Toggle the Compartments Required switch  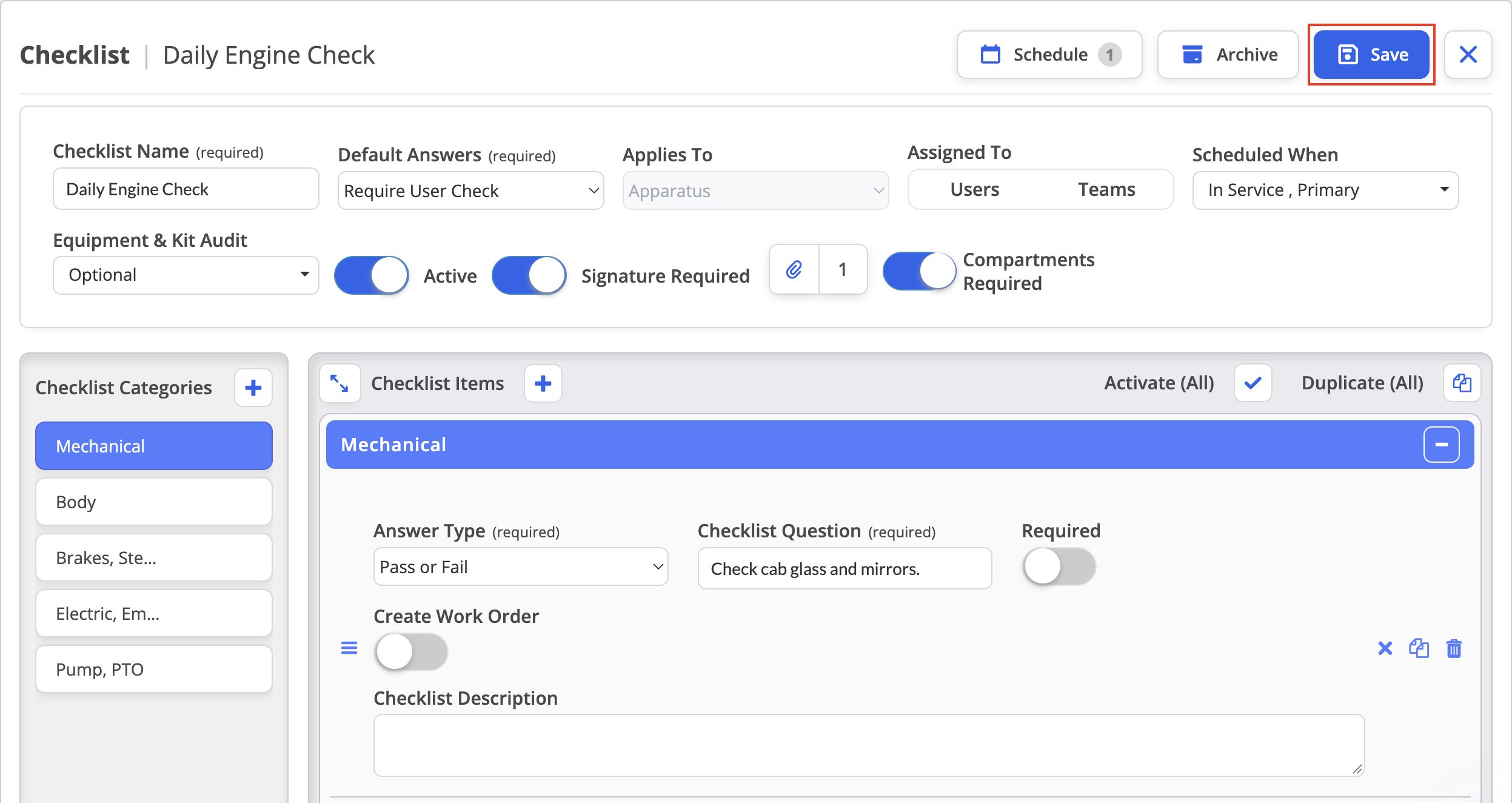click(920, 271)
